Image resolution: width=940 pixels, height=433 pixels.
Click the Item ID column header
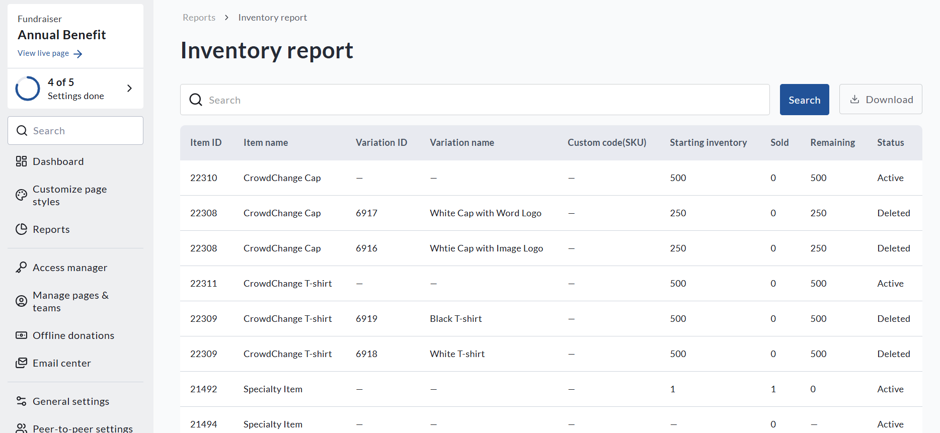(206, 143)
